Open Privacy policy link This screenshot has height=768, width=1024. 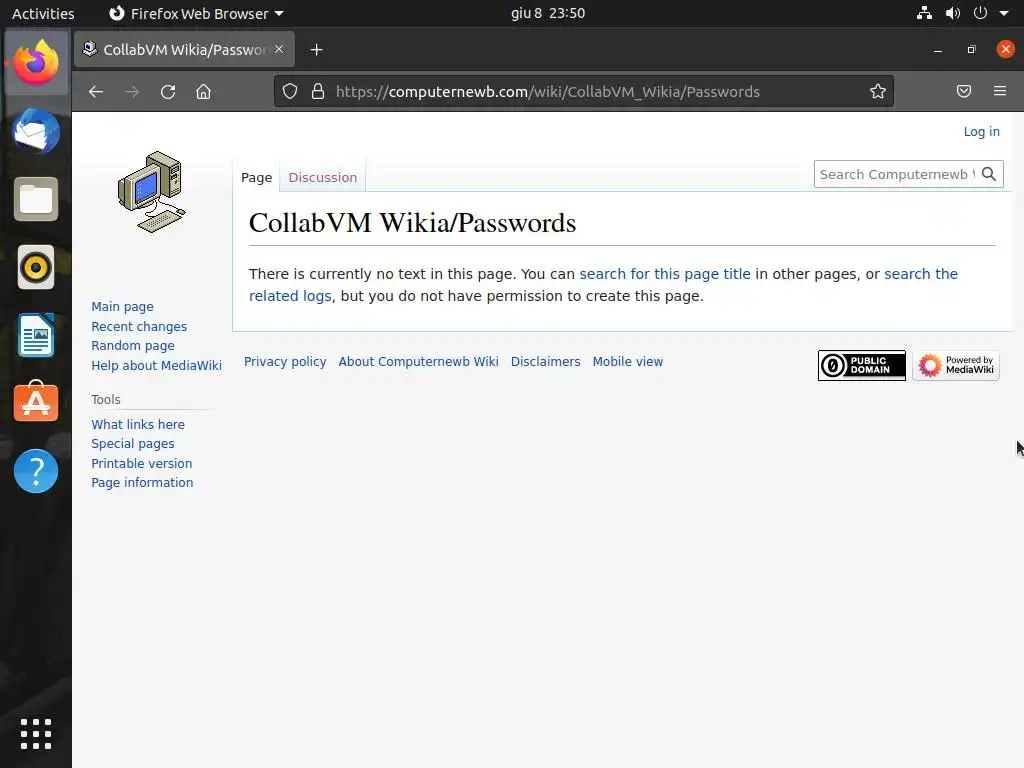tap(285, 361)
